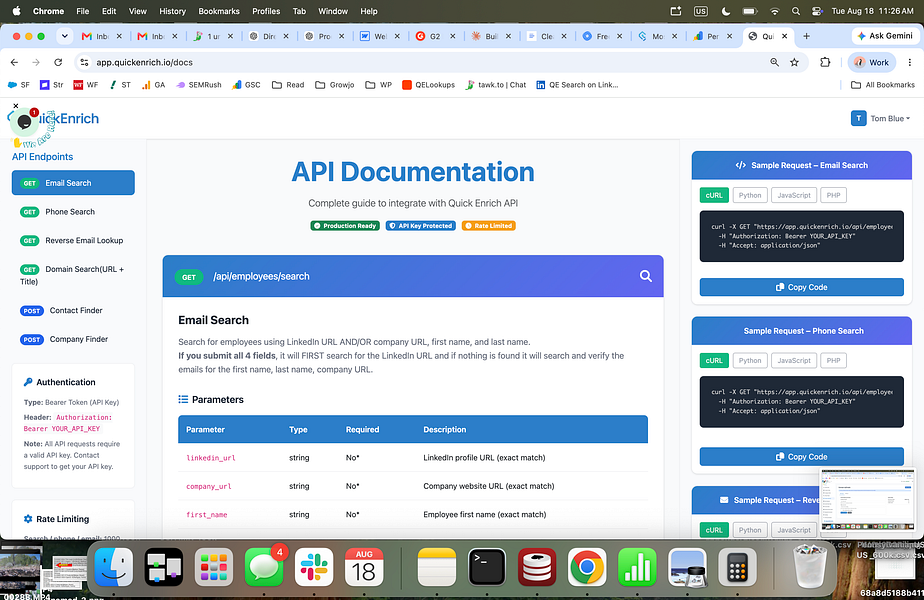Open the tab search dropdown arrow
Screen dimensions: 924x600
pyautogui.click(x=65, y=36)
